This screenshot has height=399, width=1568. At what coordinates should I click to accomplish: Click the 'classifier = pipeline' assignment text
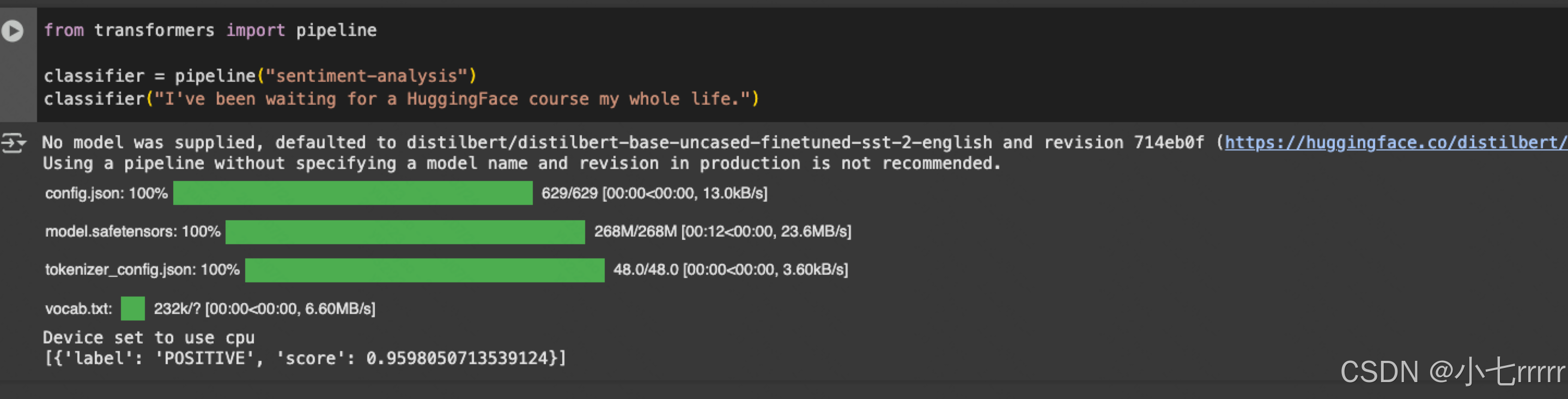149,76
